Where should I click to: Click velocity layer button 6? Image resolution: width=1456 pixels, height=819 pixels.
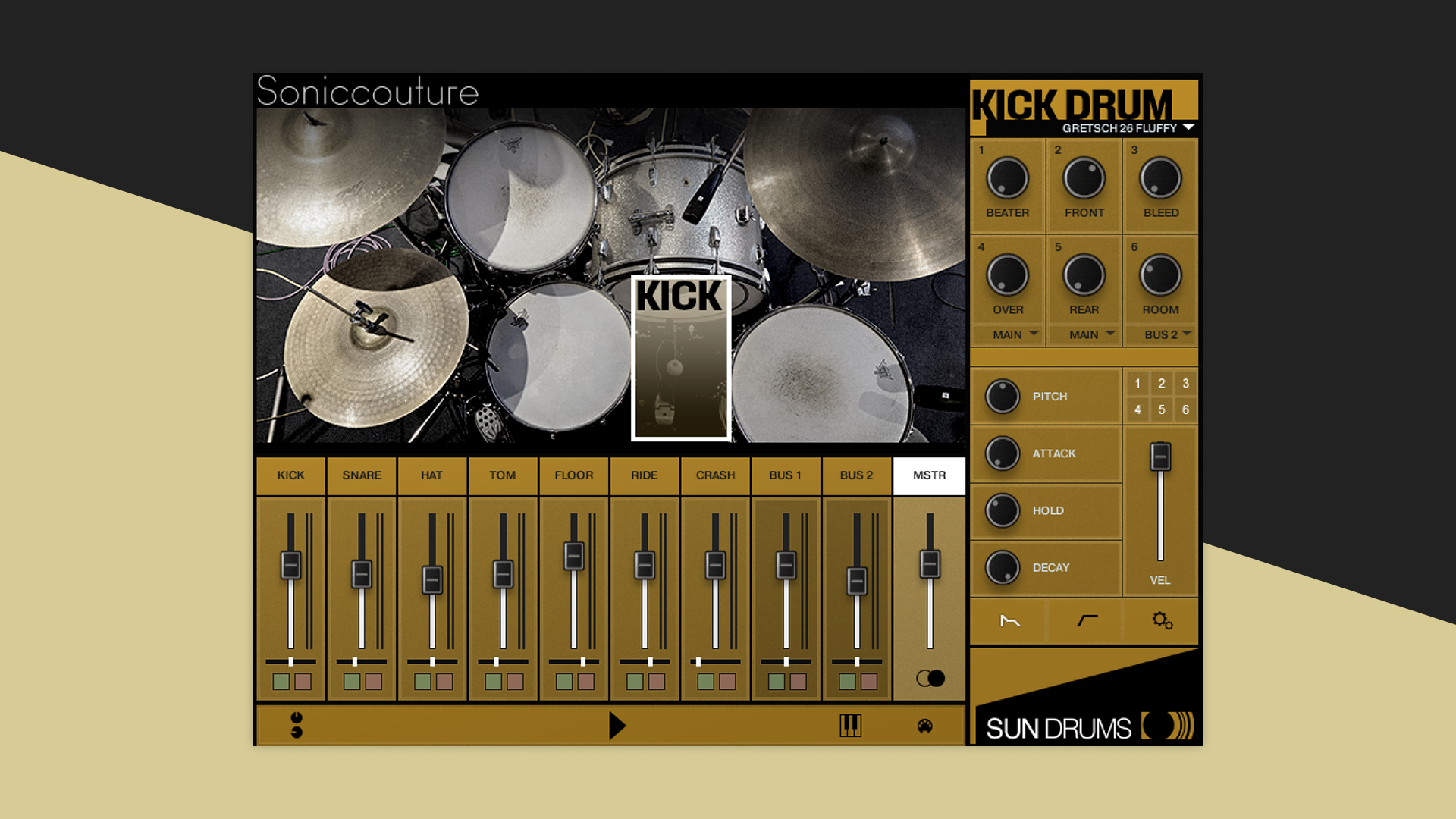pos(1186,409)
